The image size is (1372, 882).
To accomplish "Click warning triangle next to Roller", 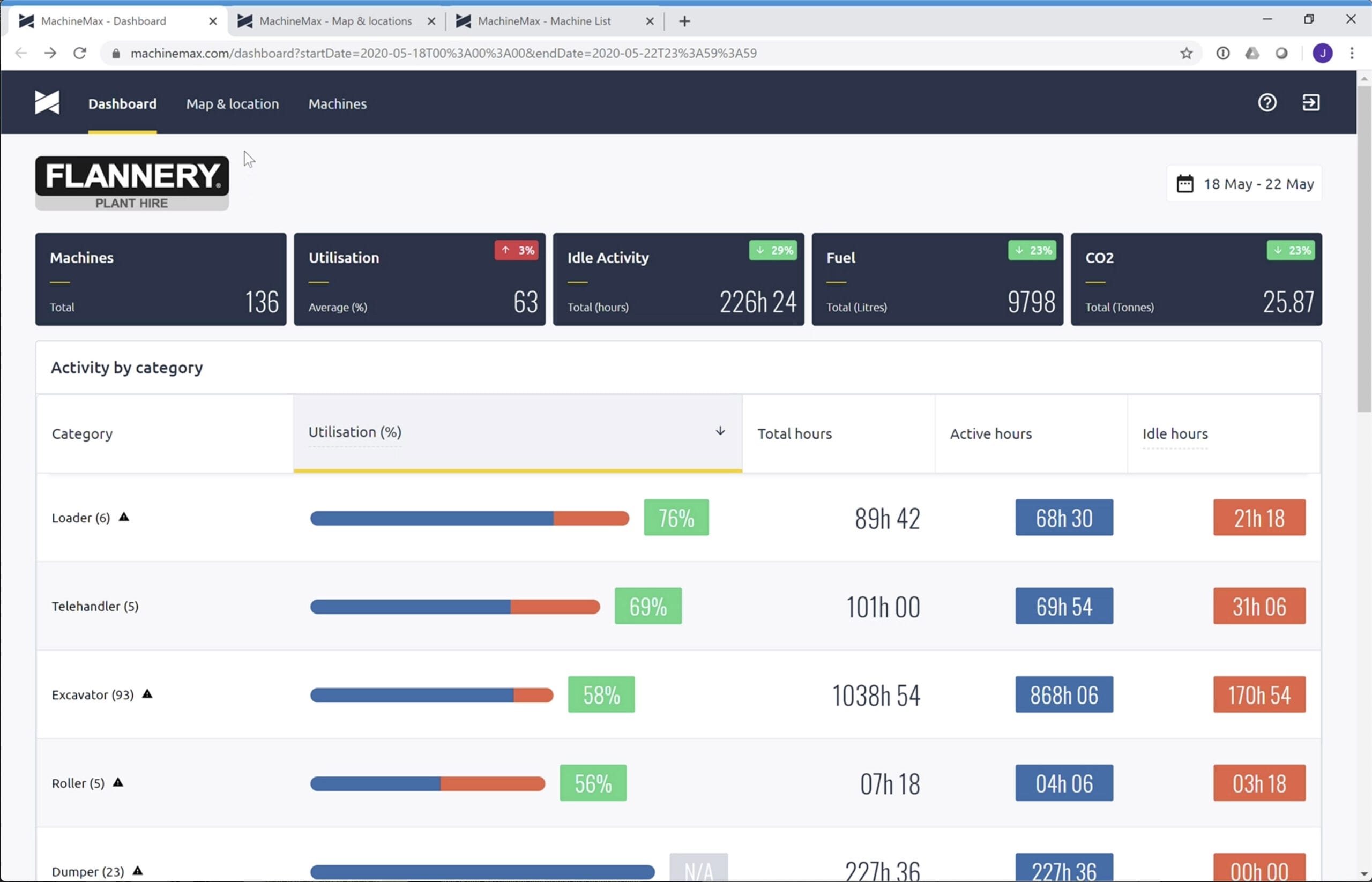I will point(118,782).
